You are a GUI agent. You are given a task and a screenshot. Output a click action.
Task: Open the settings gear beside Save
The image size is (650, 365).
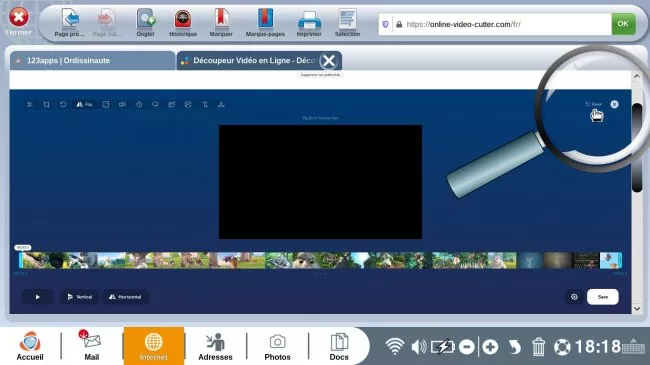coord(574,297)
